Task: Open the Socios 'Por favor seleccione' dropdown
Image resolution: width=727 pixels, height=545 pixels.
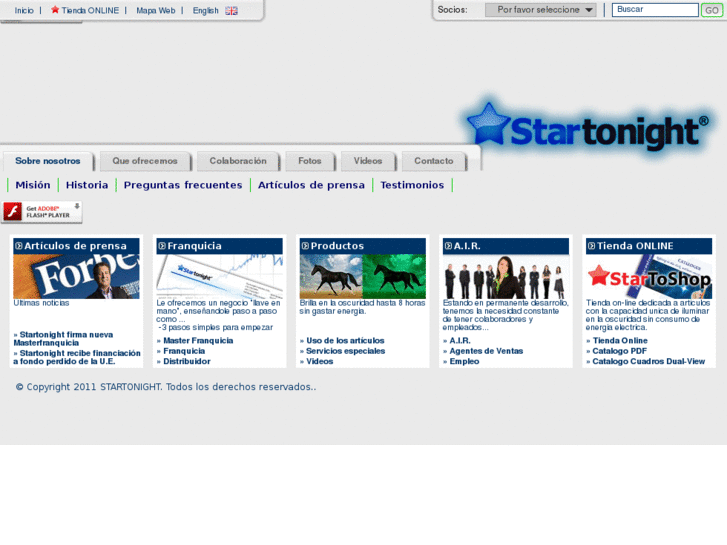Action: point(540,10)
